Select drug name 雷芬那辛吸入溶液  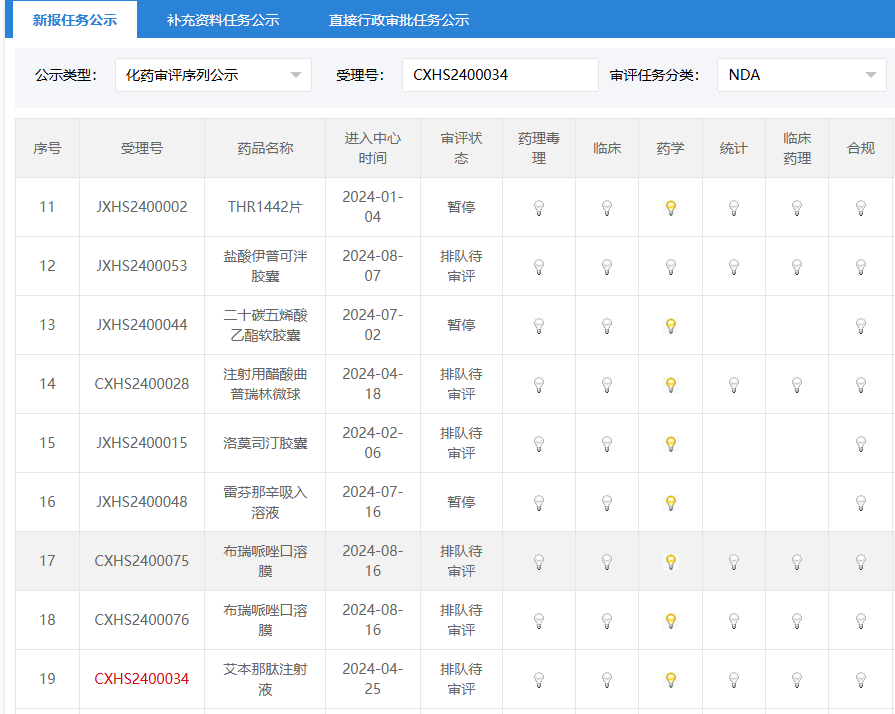(x=265, y=502)
